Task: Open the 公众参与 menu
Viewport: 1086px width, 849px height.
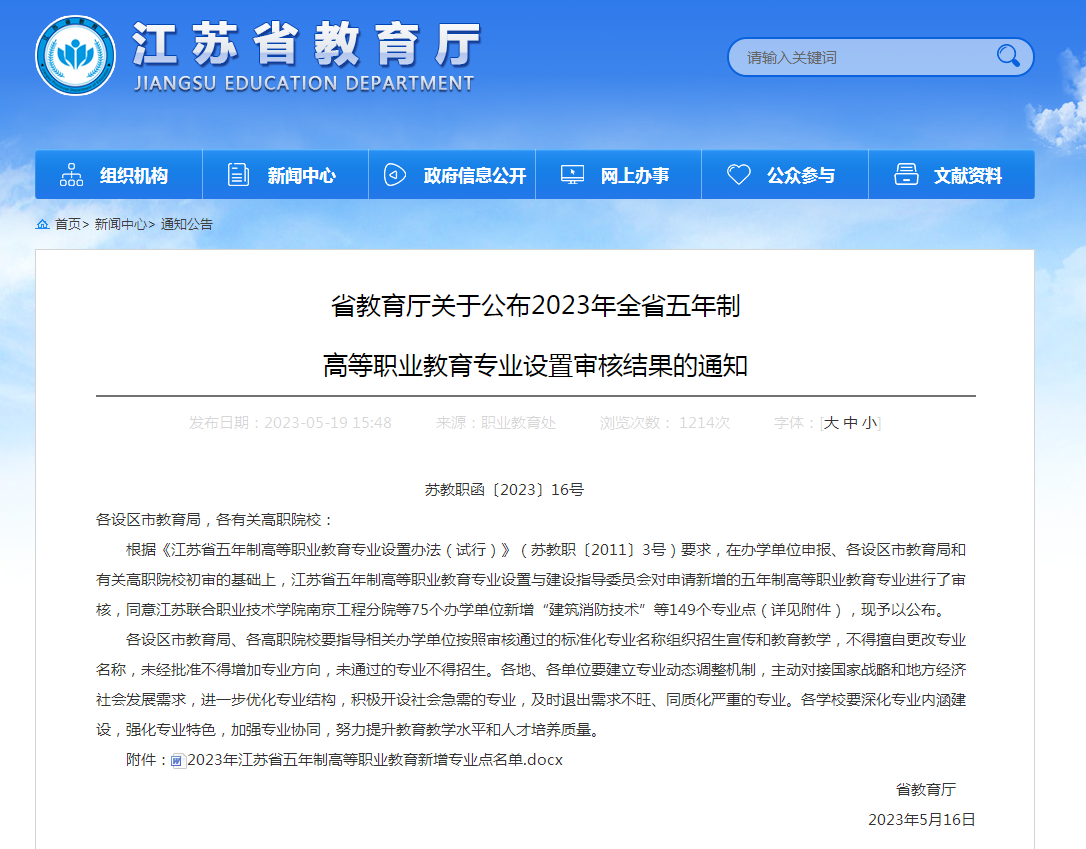Action: (785, 175)
